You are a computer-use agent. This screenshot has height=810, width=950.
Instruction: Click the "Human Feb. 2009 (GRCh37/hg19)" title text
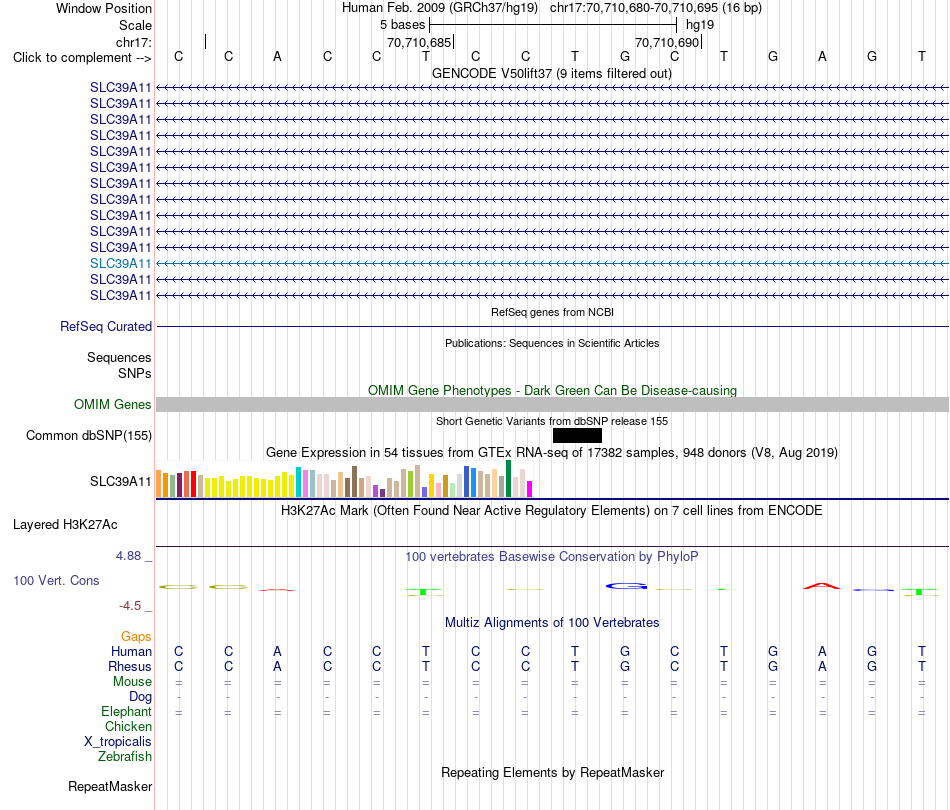click(440, 8)
